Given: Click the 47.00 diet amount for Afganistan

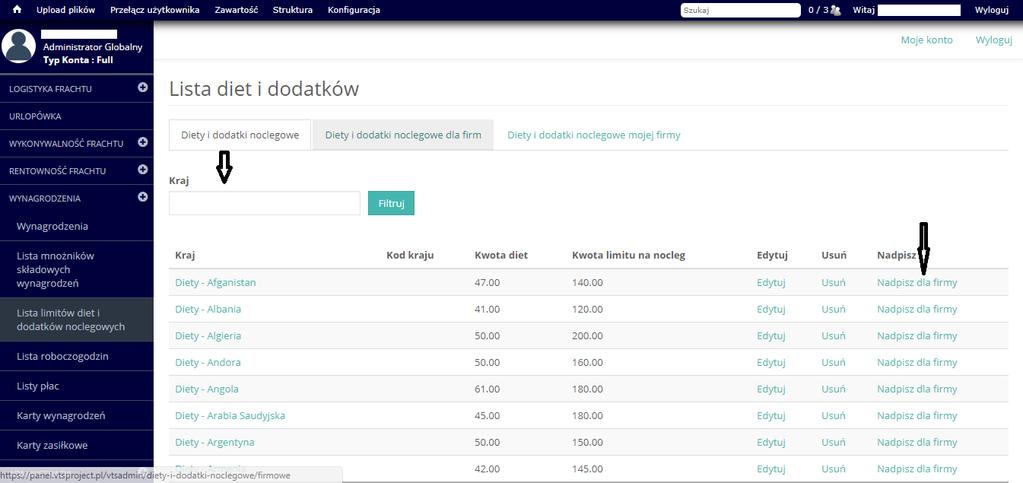Looking at the screenshot, I should [x=487, y=283].
